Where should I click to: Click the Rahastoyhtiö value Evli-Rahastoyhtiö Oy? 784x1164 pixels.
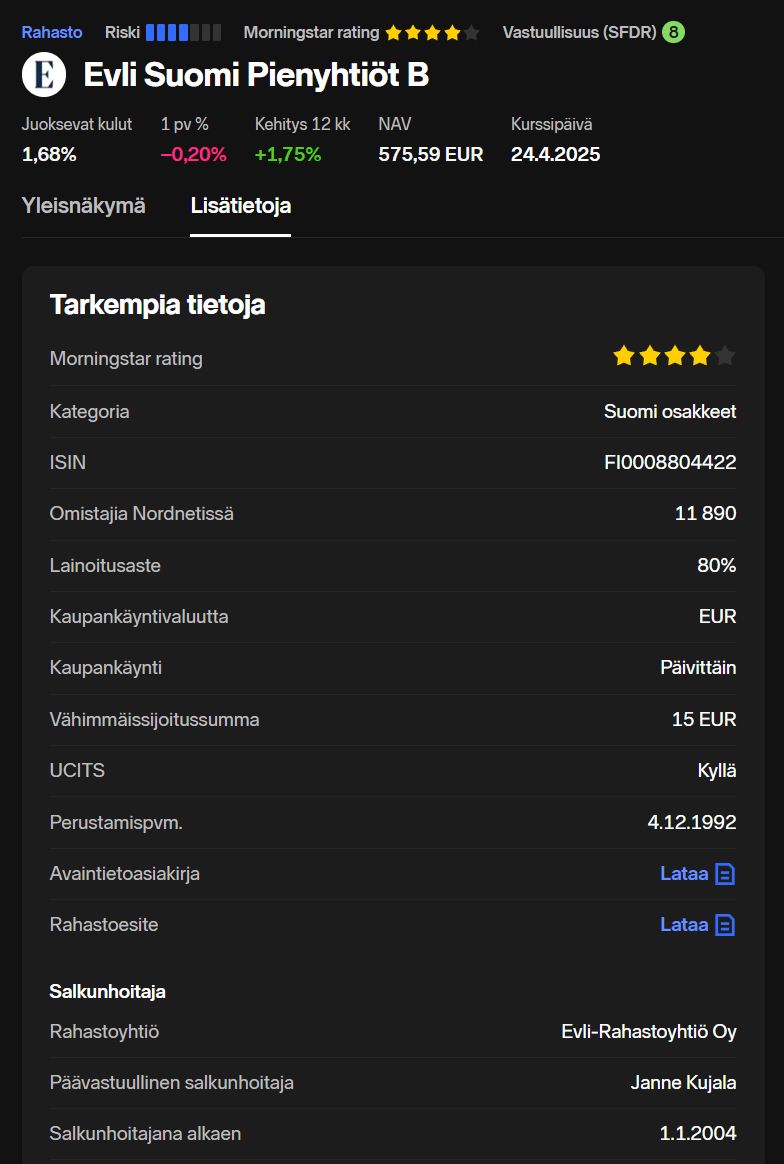[649, 1032]
